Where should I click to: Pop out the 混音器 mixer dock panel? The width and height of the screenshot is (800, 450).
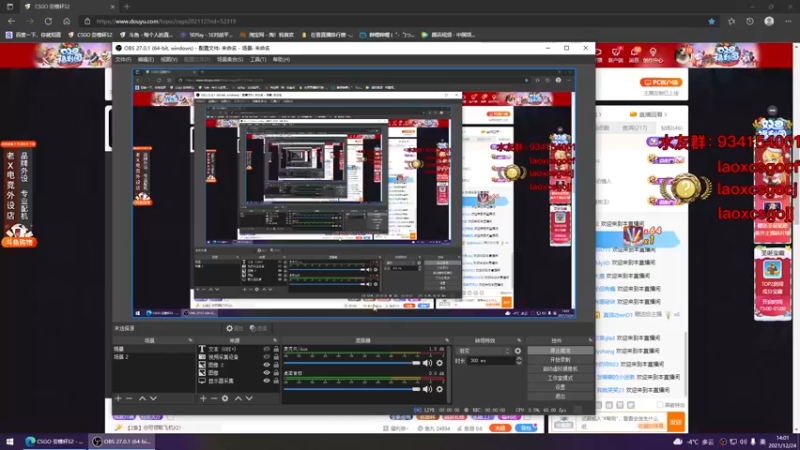(x=446, y=340)
